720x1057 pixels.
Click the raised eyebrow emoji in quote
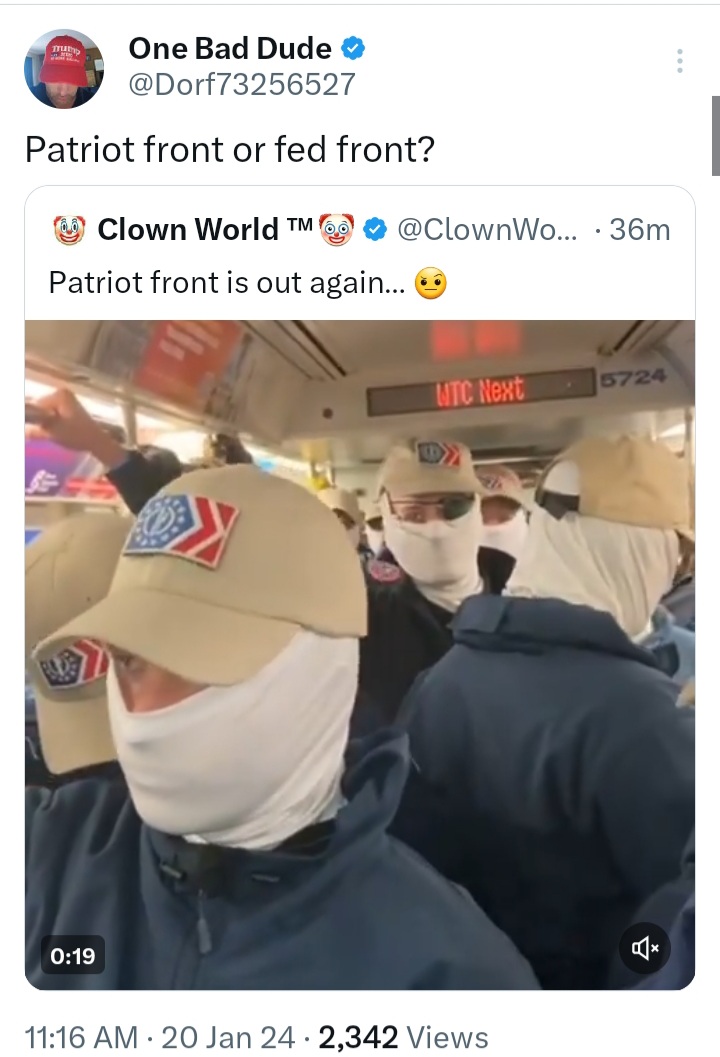click(431, 282)
